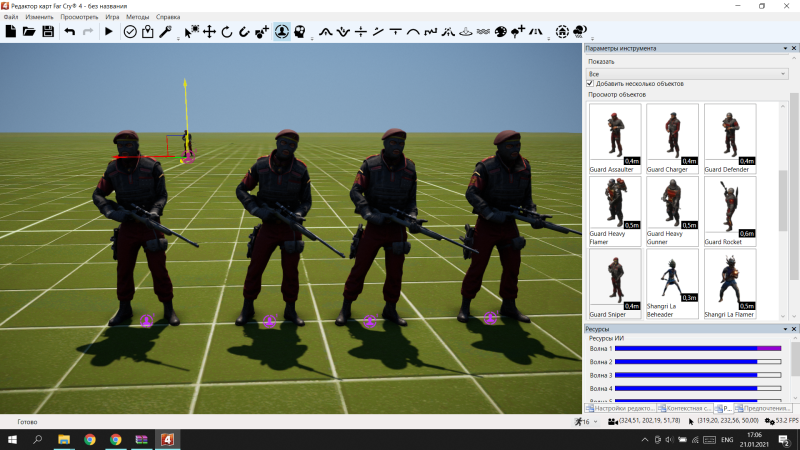This screenshot has width=800, height=450.
Task: Choose the Guard Sniper thumbnail
Action: (x=615, y=284)
